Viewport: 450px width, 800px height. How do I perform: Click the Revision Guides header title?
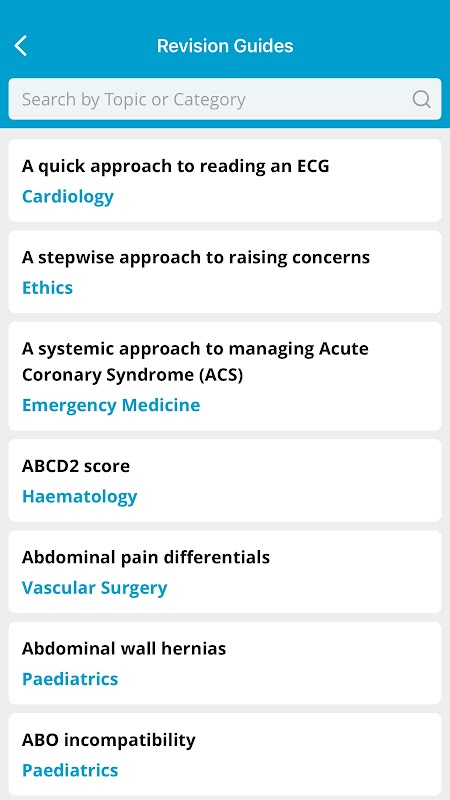tap(225, 46)
